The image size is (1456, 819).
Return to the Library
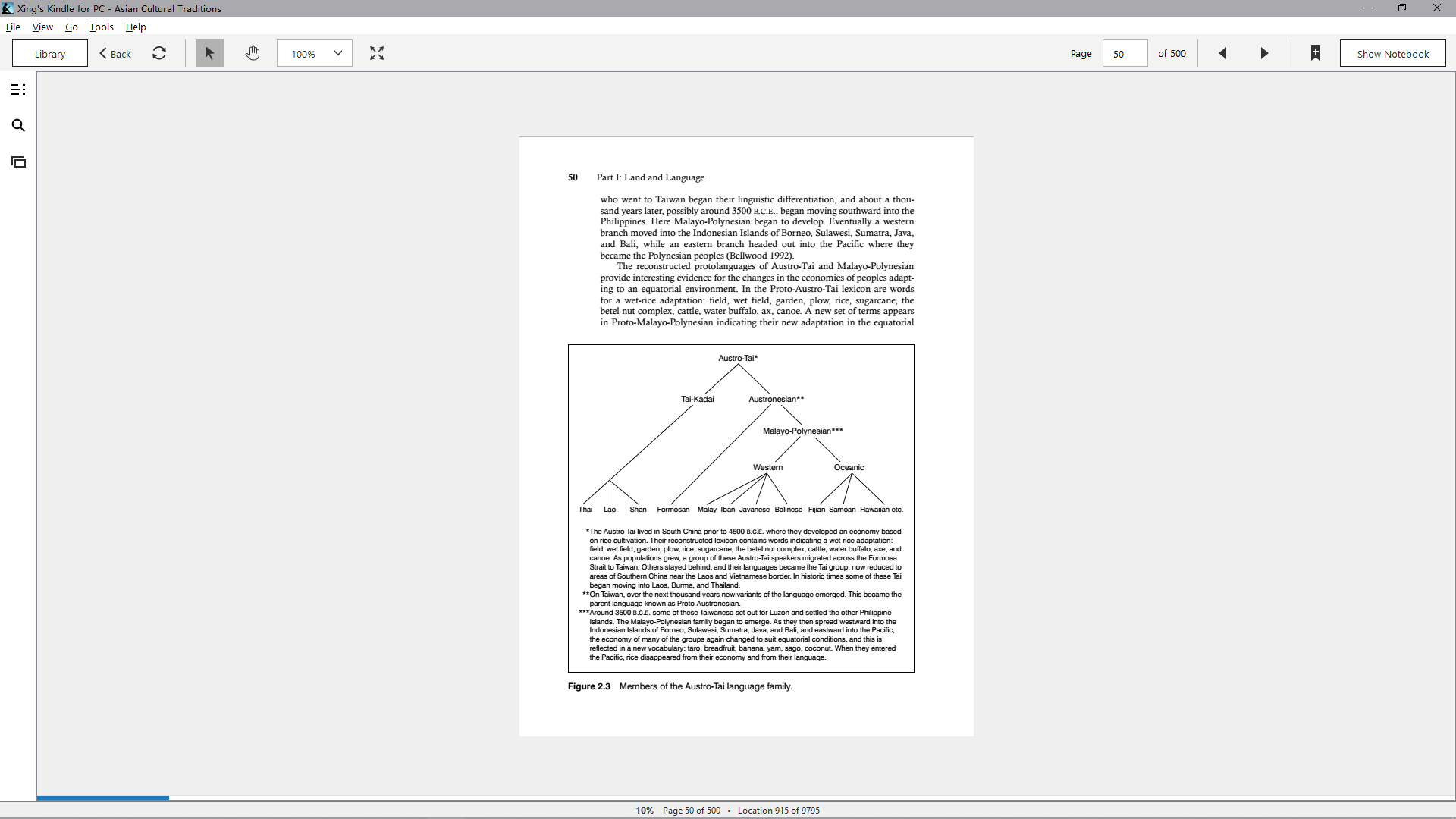pyautogui.click(x=50, y=53)
